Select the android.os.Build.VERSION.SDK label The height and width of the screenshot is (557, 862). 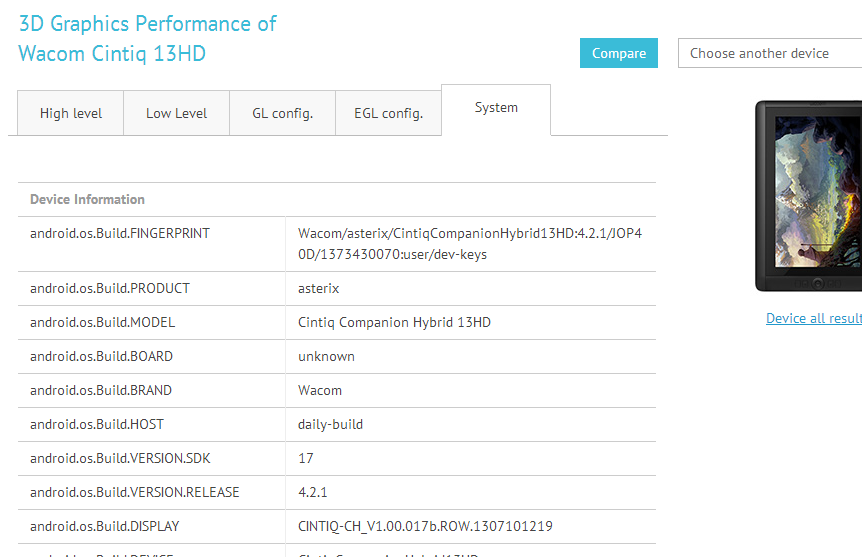[x=120, y=459]
